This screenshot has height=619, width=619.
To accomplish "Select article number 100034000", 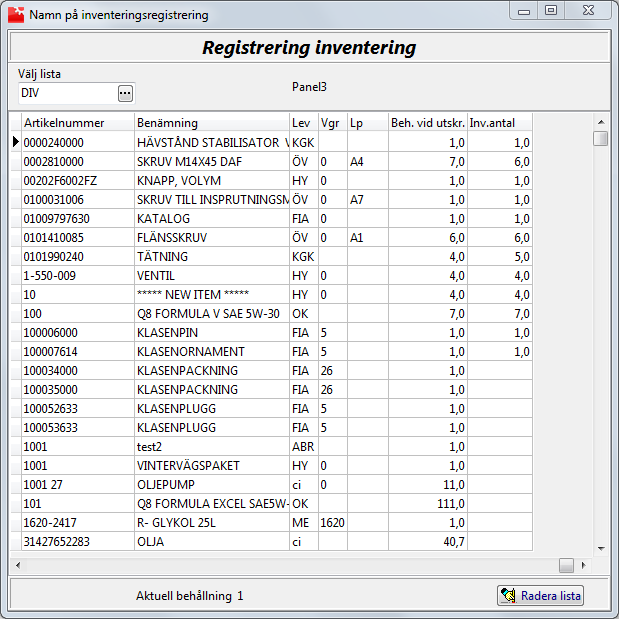I will [x=78, y=370].
